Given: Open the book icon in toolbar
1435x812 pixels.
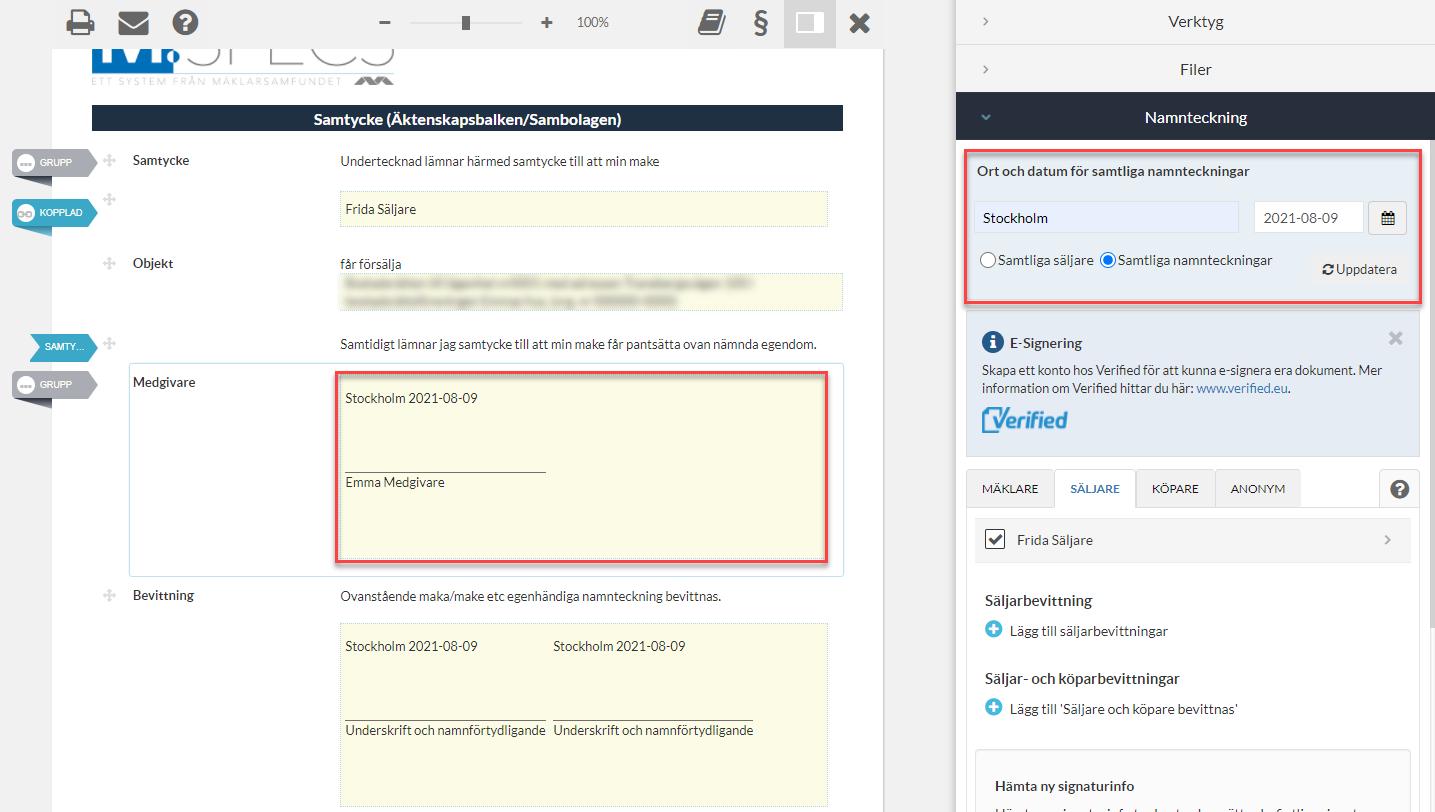Looking at the screenshot, I should pyautogui.click(x=711, y=22).
